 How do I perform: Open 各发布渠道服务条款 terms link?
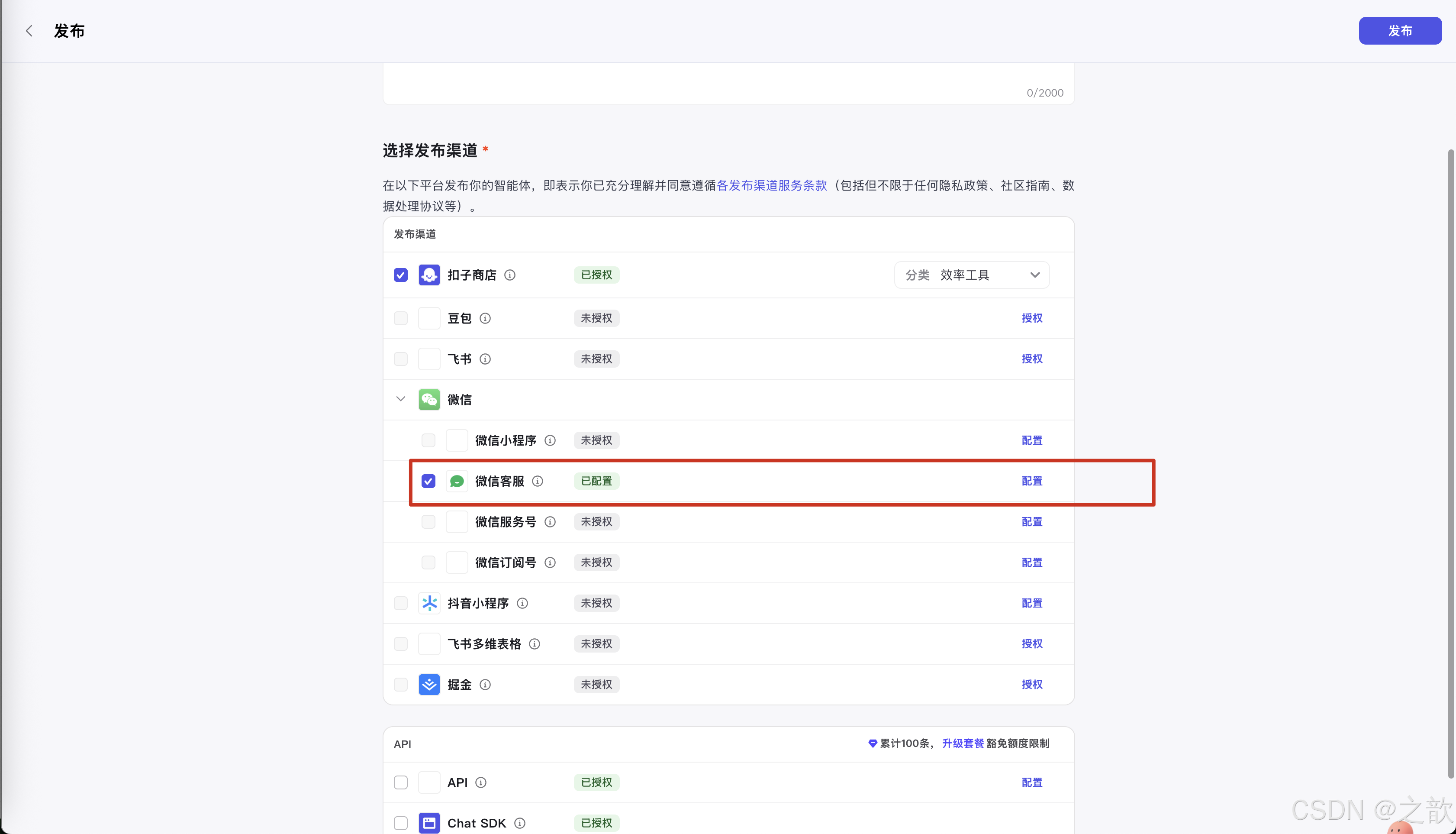772,185
